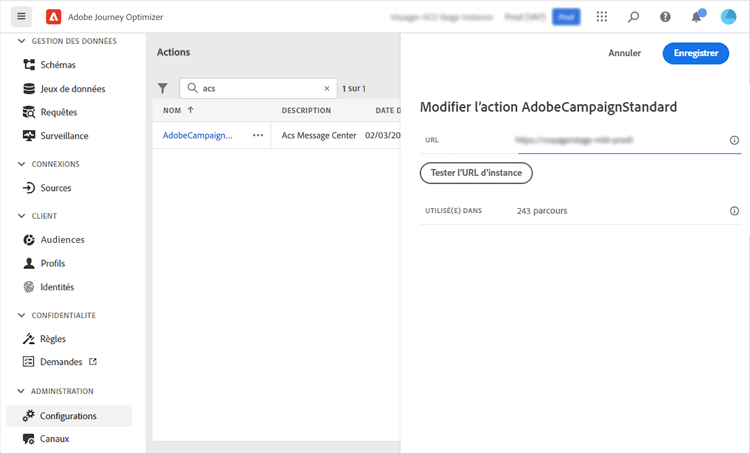Viewport: 750px width, 453px height.
Task: Clear the acs search text
Action: pyautogui.click(x=327, y=88)
